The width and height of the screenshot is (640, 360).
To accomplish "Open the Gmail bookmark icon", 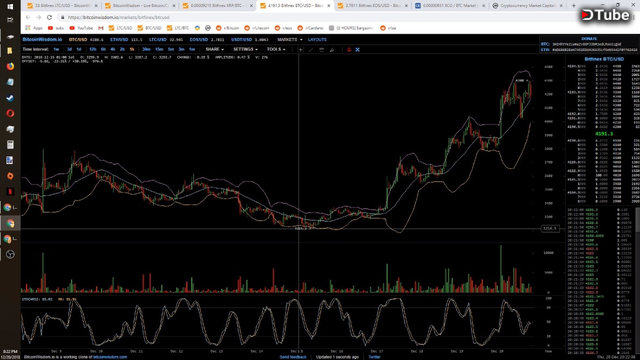I will click(101, 28).
